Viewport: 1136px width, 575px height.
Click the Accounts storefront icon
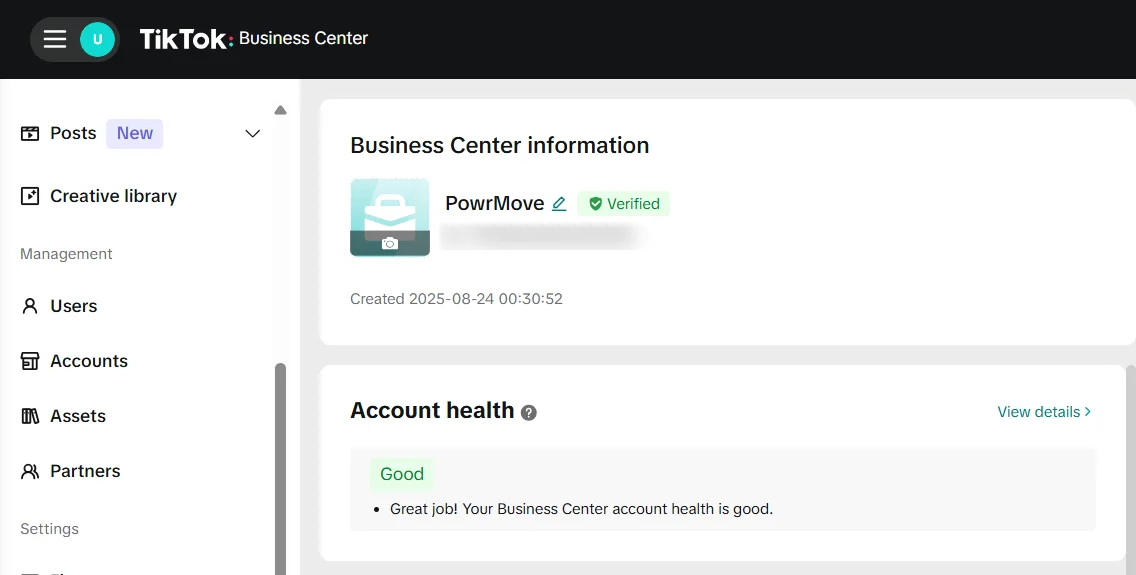point(30,361)
